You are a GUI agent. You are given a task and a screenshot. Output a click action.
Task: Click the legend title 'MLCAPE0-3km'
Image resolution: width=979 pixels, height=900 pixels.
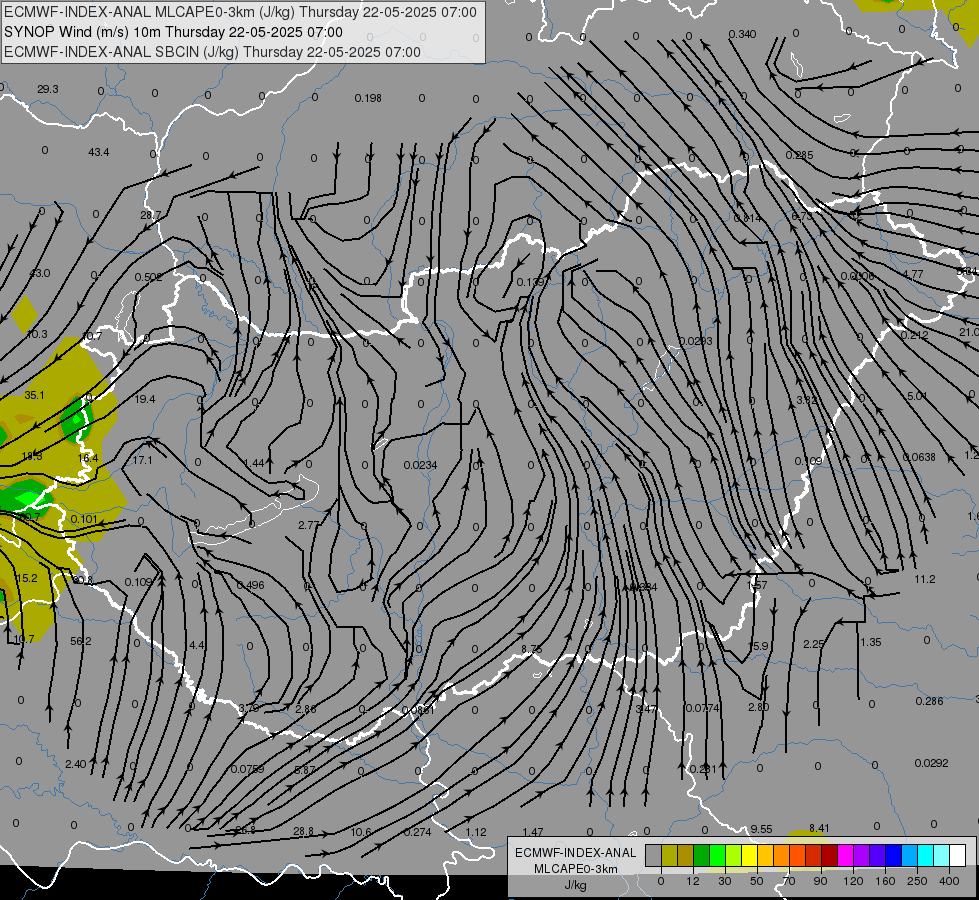point(576,869)
